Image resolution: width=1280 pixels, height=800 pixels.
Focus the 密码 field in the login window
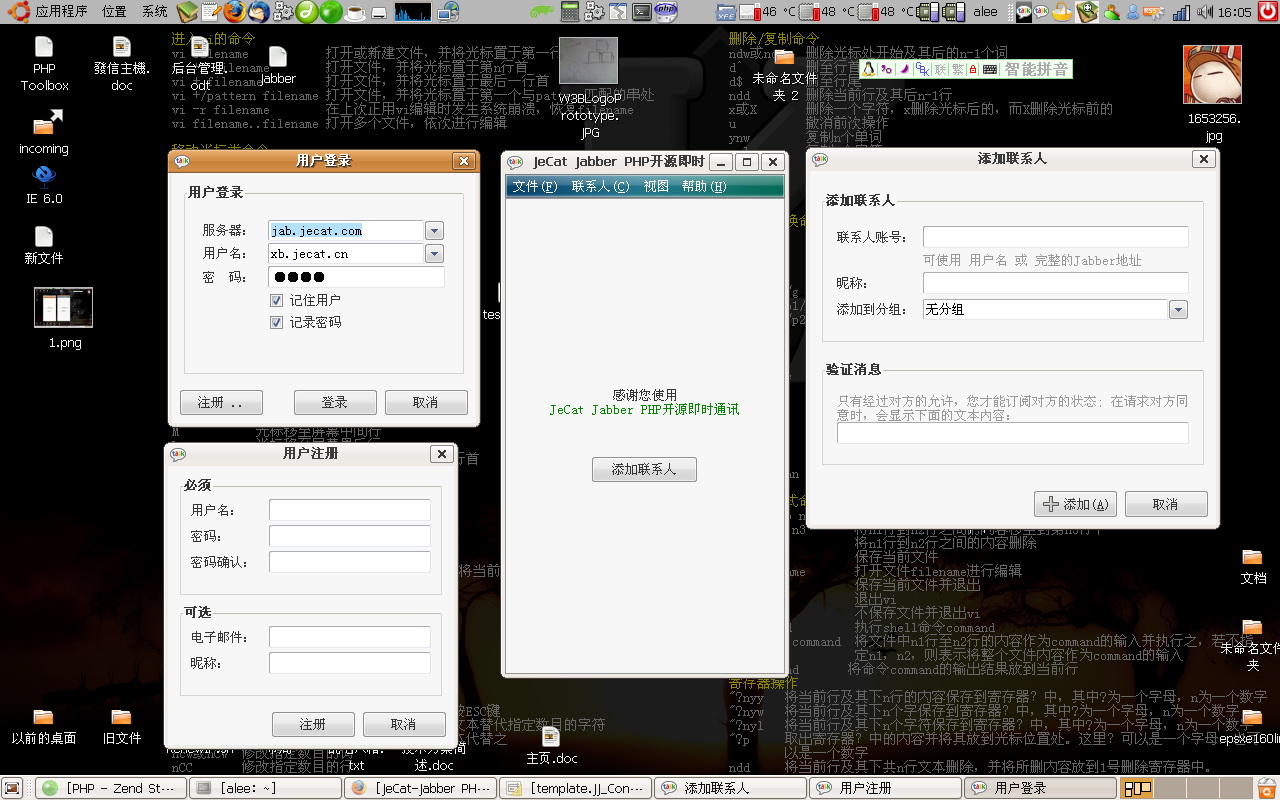pyautogui.click(x=356, y=277)
